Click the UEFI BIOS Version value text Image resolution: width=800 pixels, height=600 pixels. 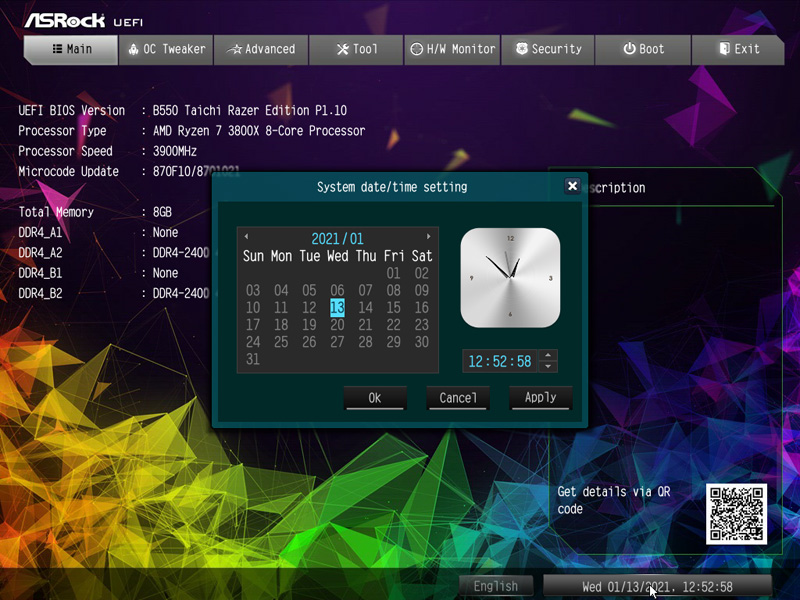(250, 111)
